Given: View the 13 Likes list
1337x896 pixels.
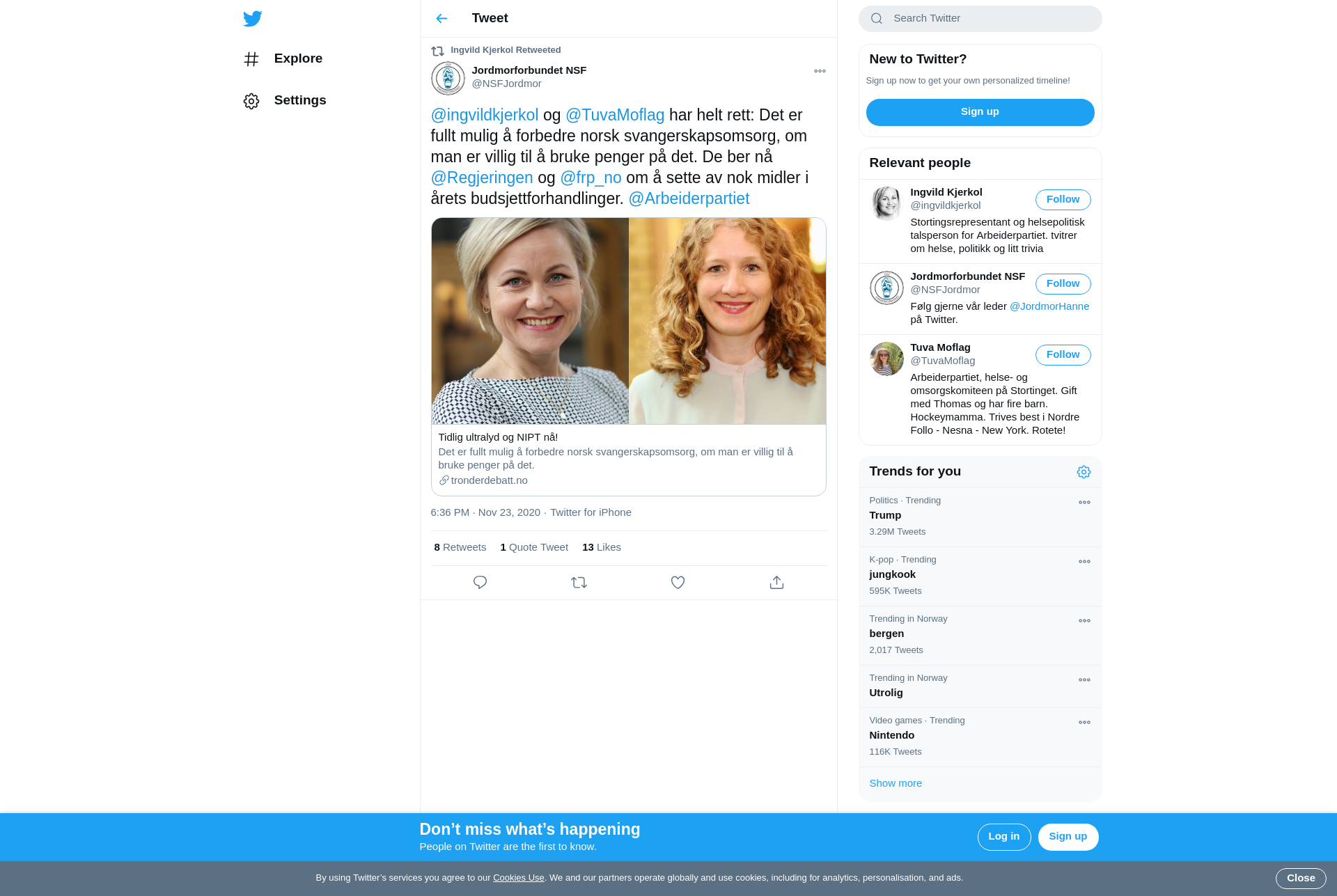Looking at the screenshot, I should tap(602, 547).
